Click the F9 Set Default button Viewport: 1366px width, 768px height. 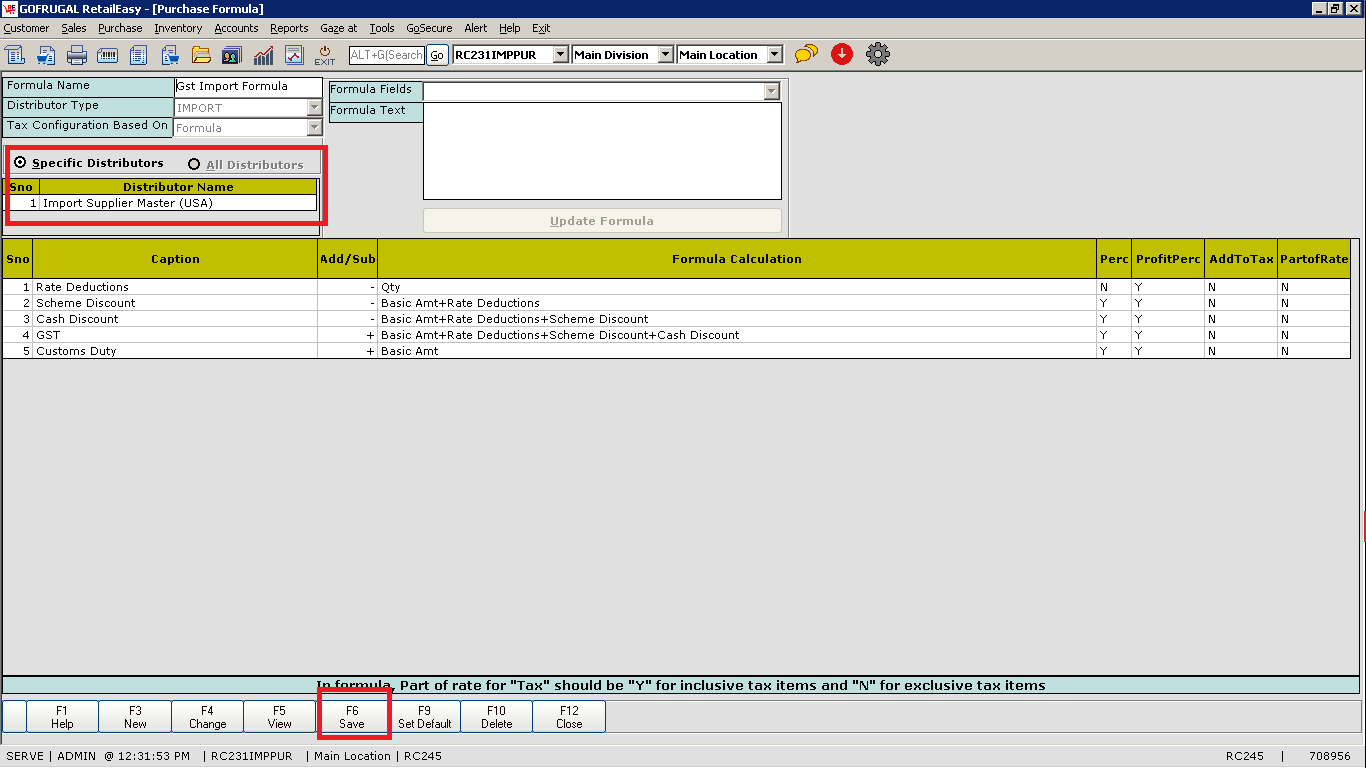click(x=425, y=717)
